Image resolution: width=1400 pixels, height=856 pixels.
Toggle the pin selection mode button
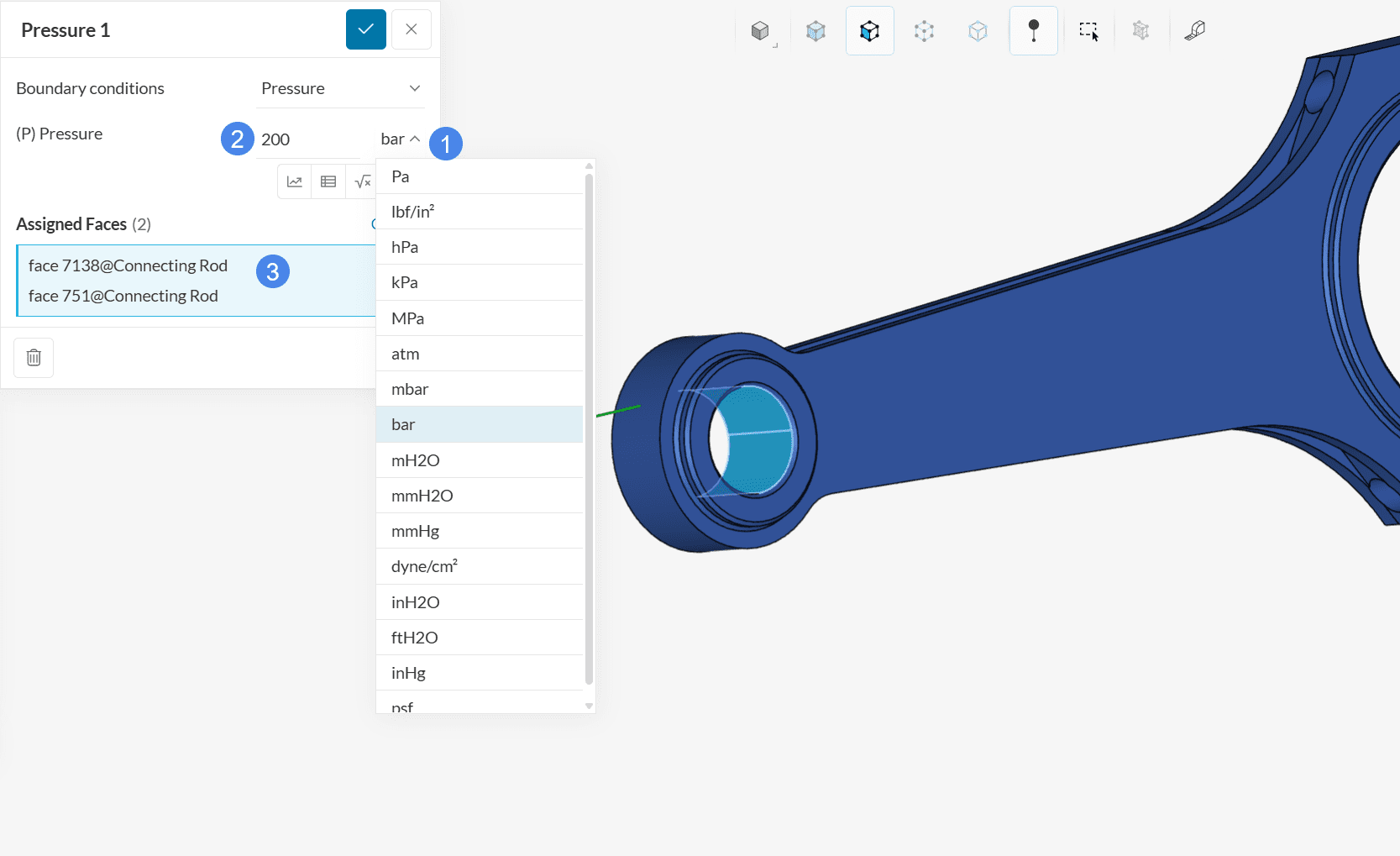1033,31
